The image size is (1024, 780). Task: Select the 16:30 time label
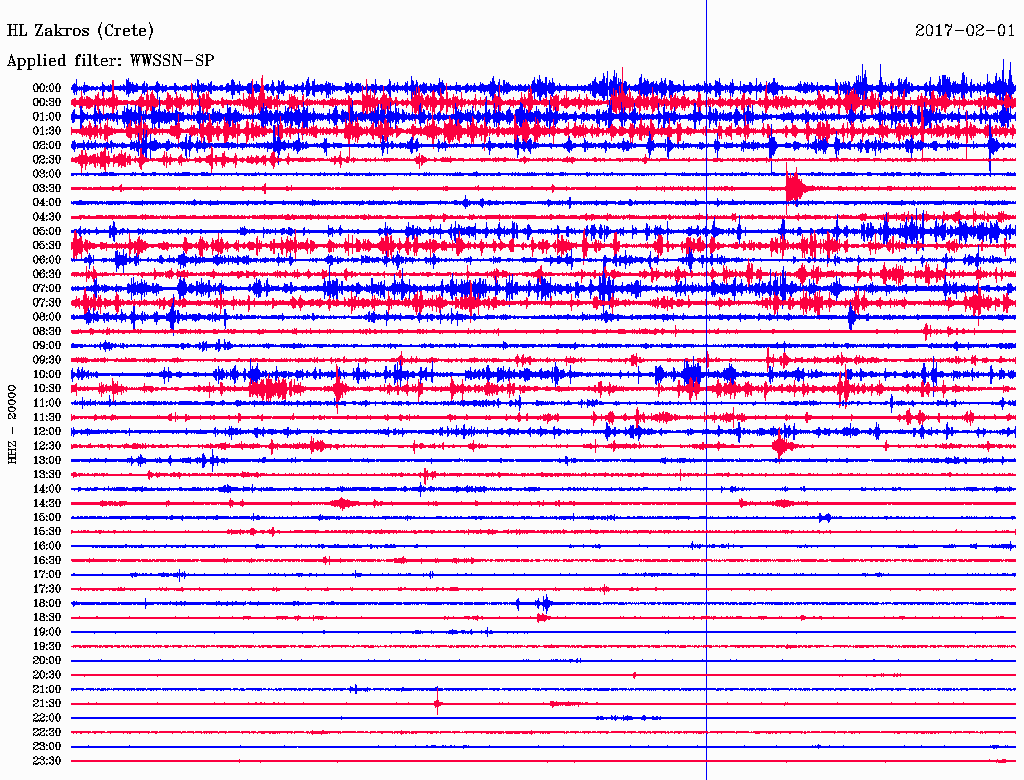click(47, 561)
